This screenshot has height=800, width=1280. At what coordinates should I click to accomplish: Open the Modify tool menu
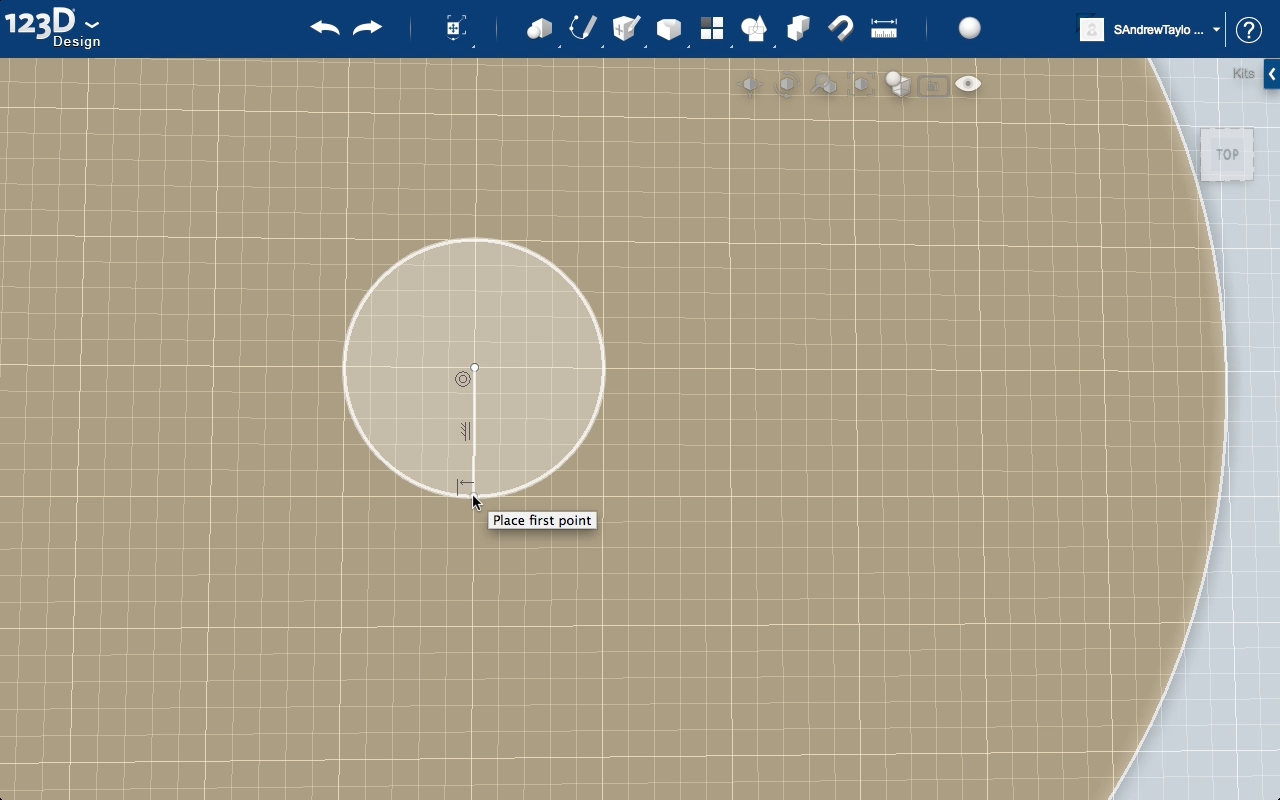click(669, 29)
